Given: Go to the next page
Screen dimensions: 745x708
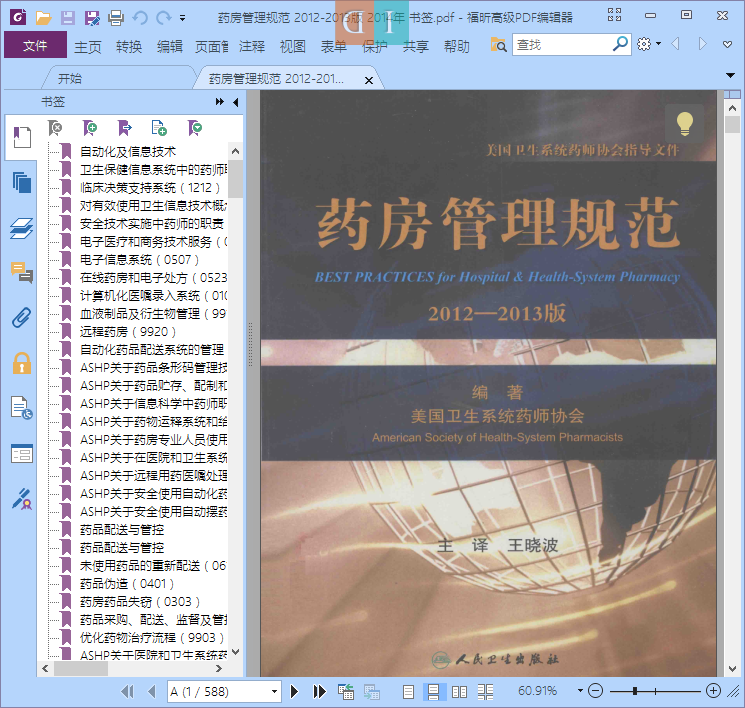Looking at the screenshot, I should click(x=294, y=691).
